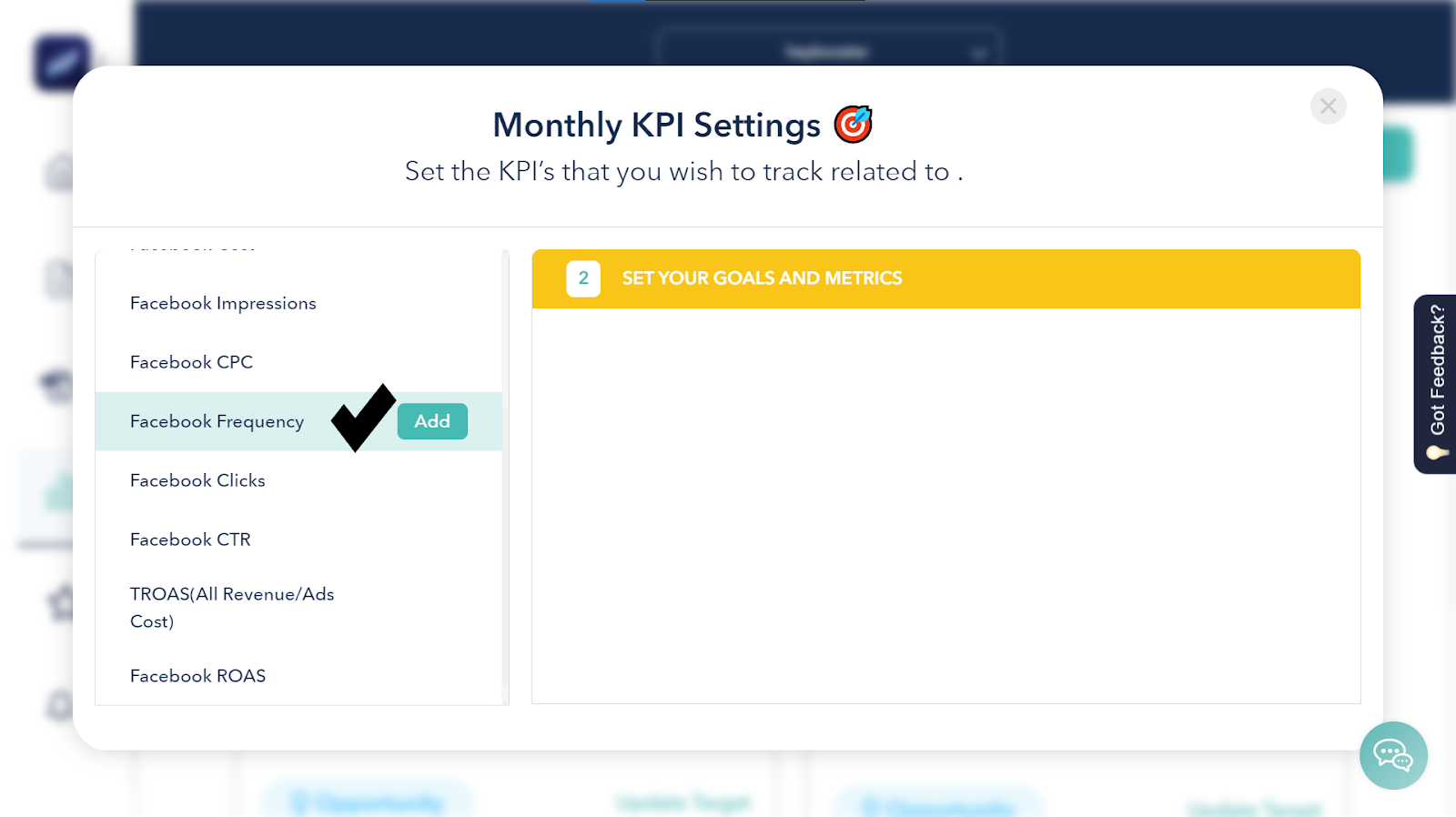
Task: Select the Facebook CTR metric
Action: pyautogui.click(x=190, y=540)
